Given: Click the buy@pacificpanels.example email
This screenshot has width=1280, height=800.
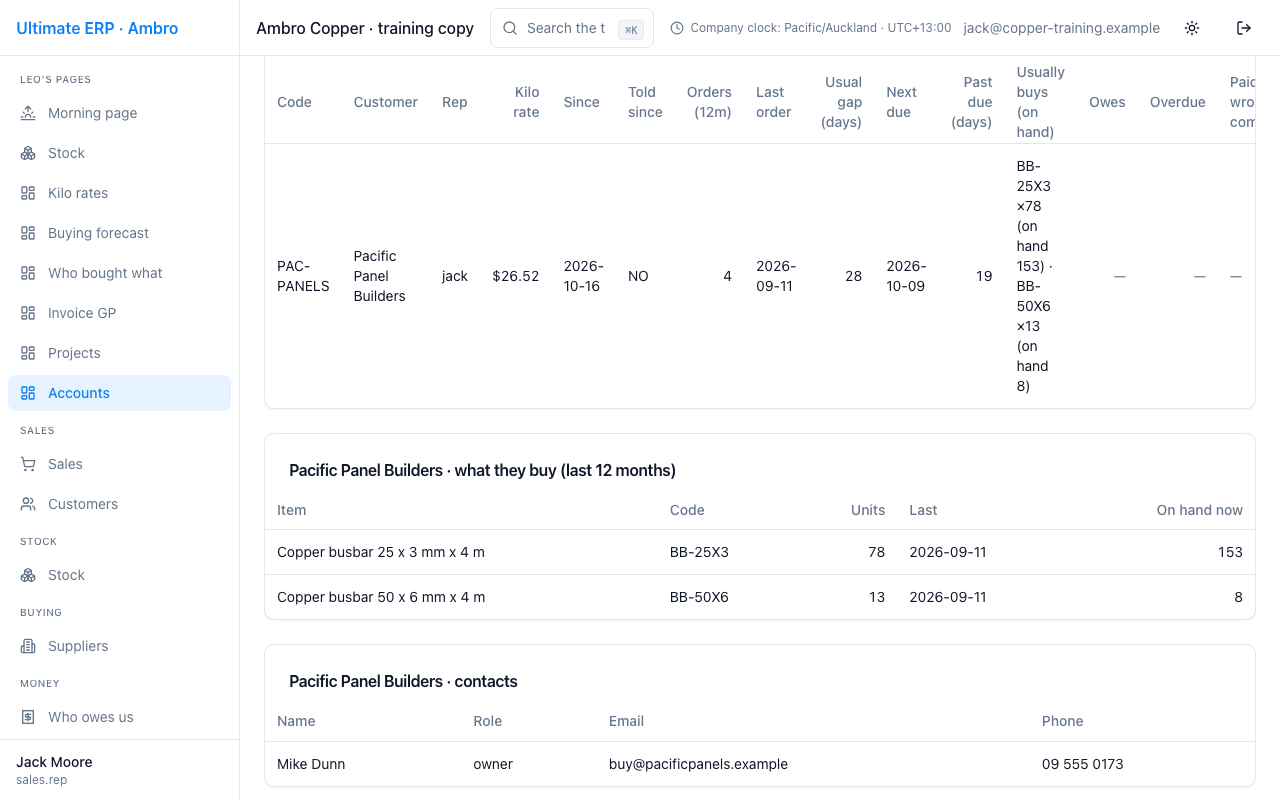Looking at the screenshot, I should [698, 764].
